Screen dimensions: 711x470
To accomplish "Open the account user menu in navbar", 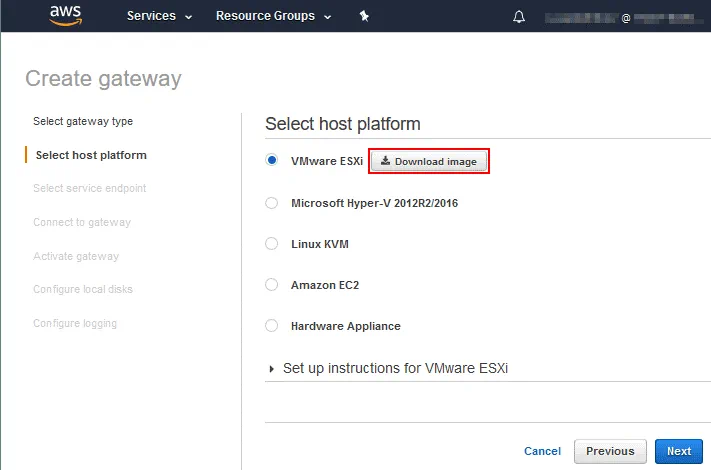I will (620, 17).
